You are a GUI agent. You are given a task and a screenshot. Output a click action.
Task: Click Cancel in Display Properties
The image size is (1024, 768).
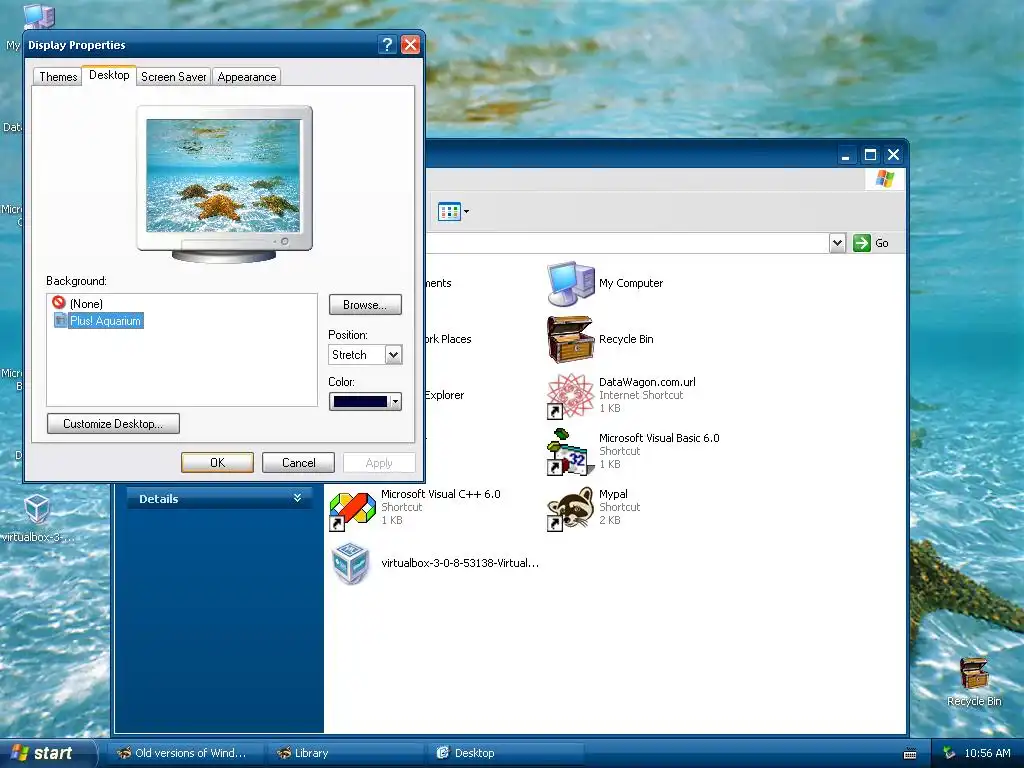coord(298,462)
